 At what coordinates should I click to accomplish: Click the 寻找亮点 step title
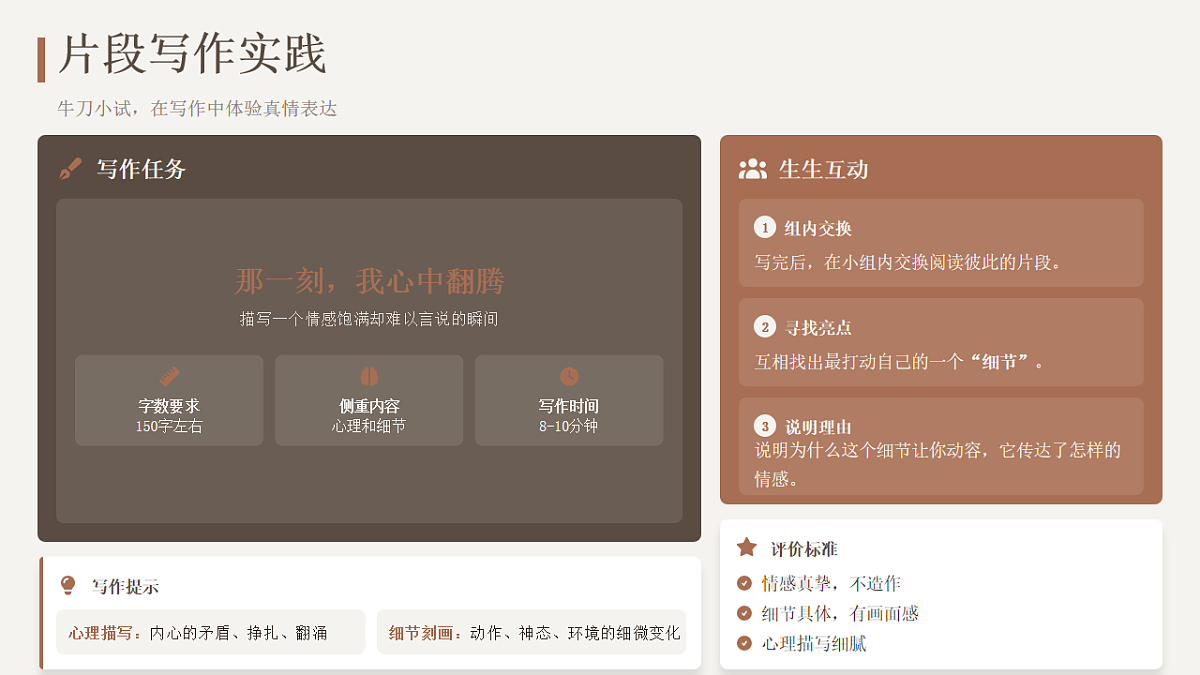click(x=818, y=327)
